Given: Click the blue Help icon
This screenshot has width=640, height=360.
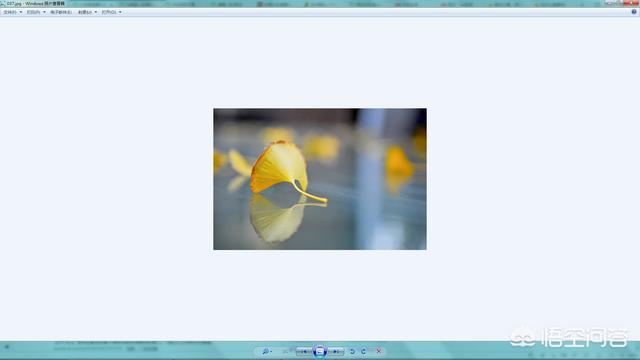Looking at the screenshot, I should point(634,12).
